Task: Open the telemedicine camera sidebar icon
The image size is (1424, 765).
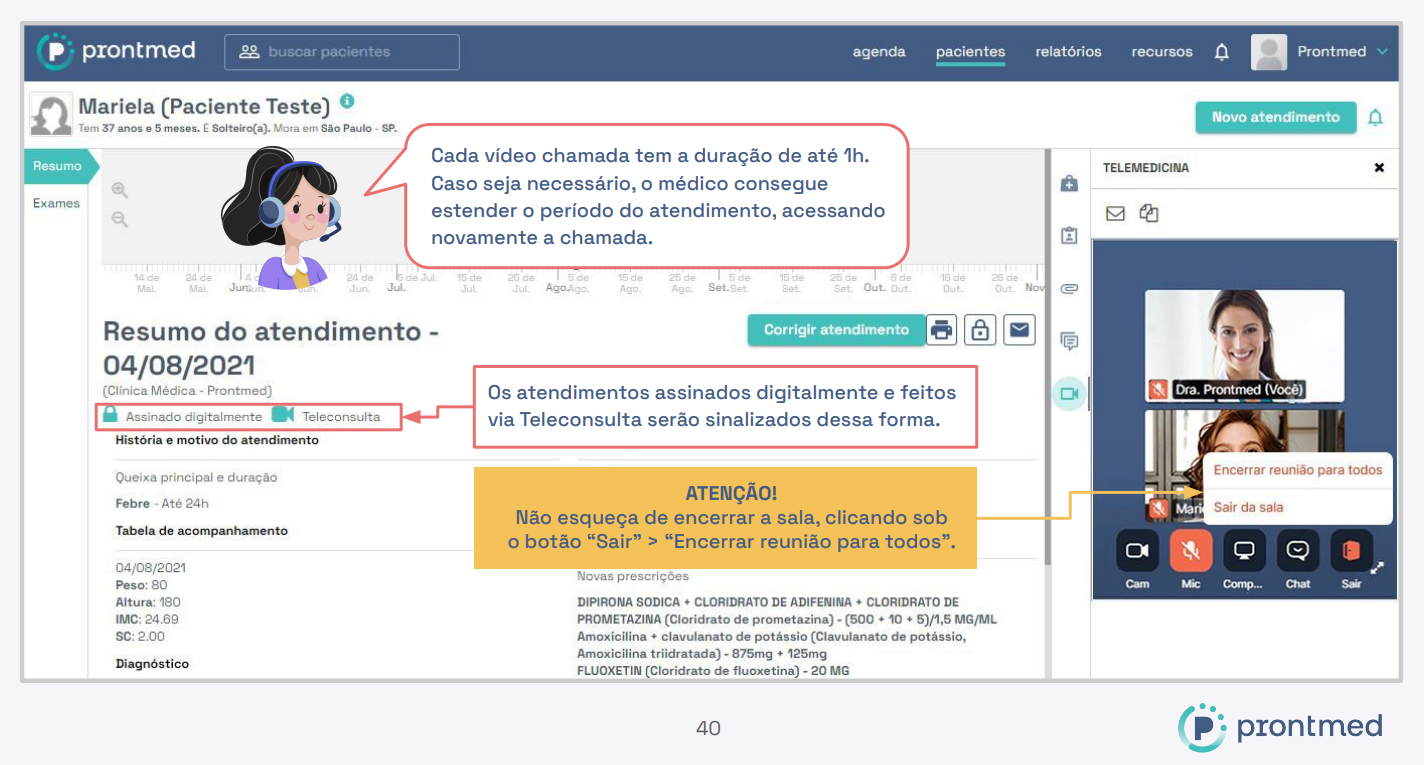Action: [1069, 393]
